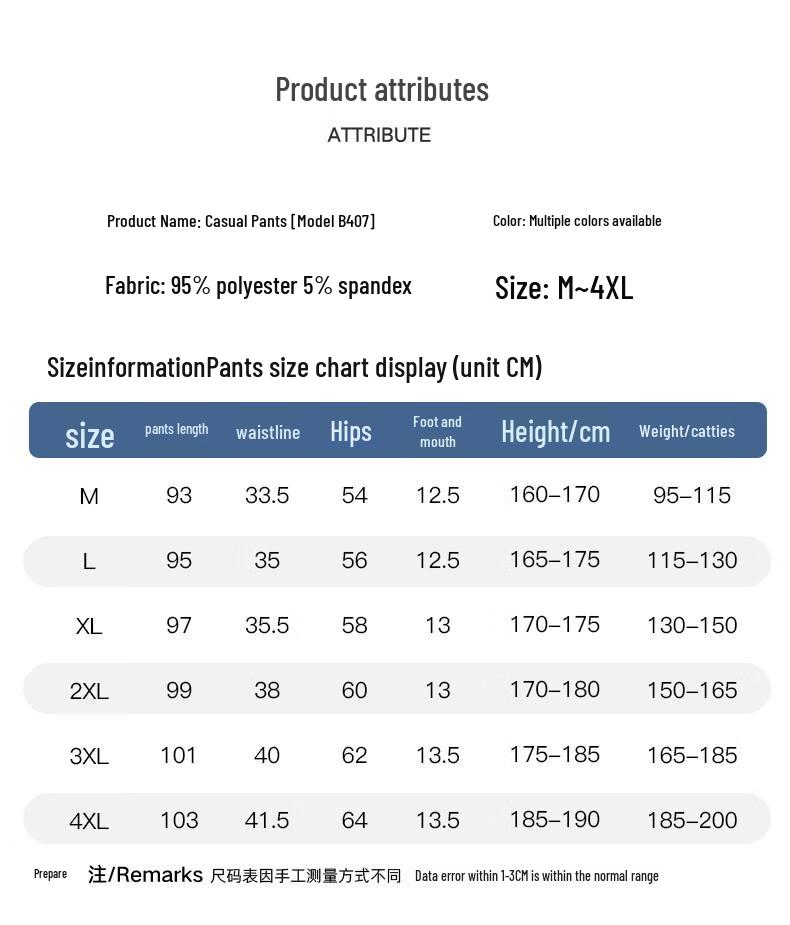
Task: Select the Product Name Casual Pants text
Action: [x=241, y=221]
